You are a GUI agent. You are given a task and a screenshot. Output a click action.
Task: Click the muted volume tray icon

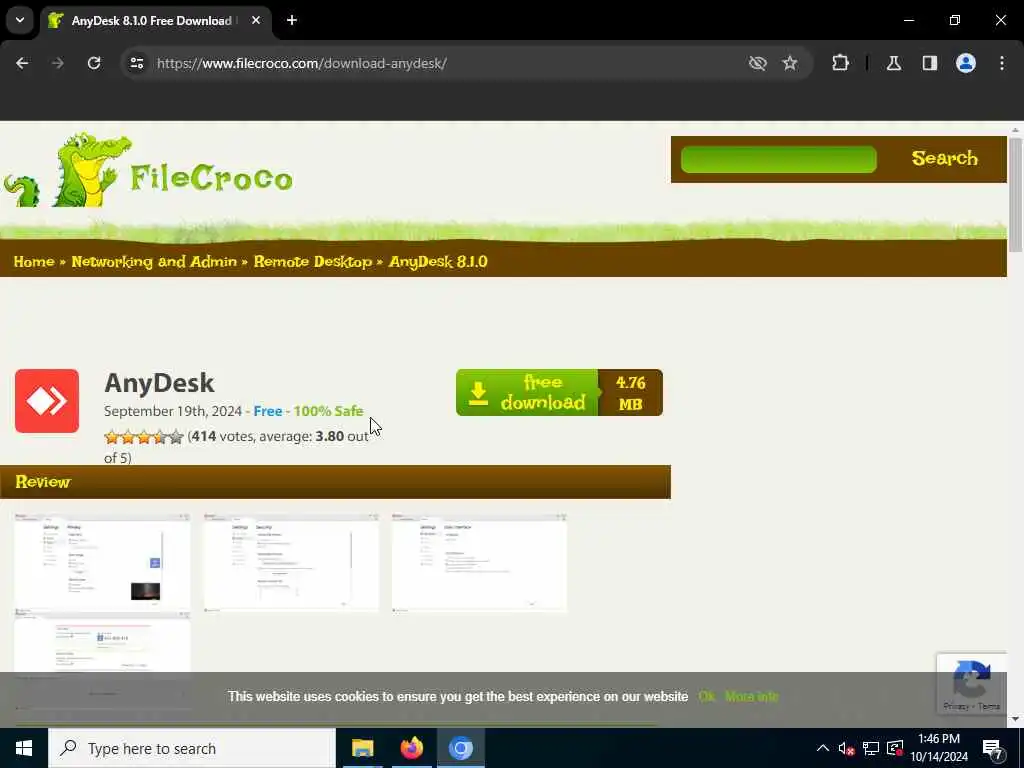(x=846, y=748)
